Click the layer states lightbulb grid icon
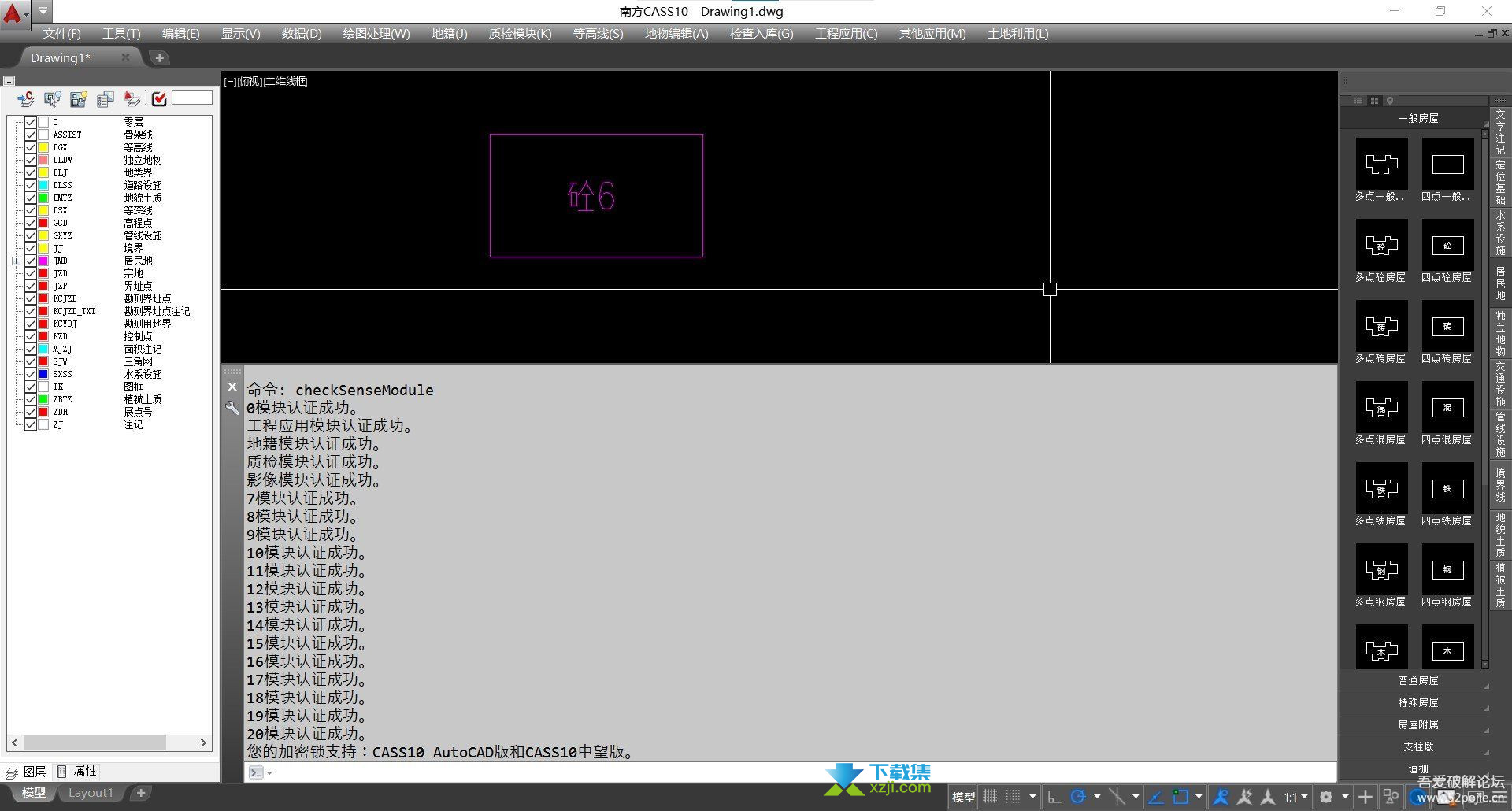Screen dimensions: 1512x811 coord(79,98)
